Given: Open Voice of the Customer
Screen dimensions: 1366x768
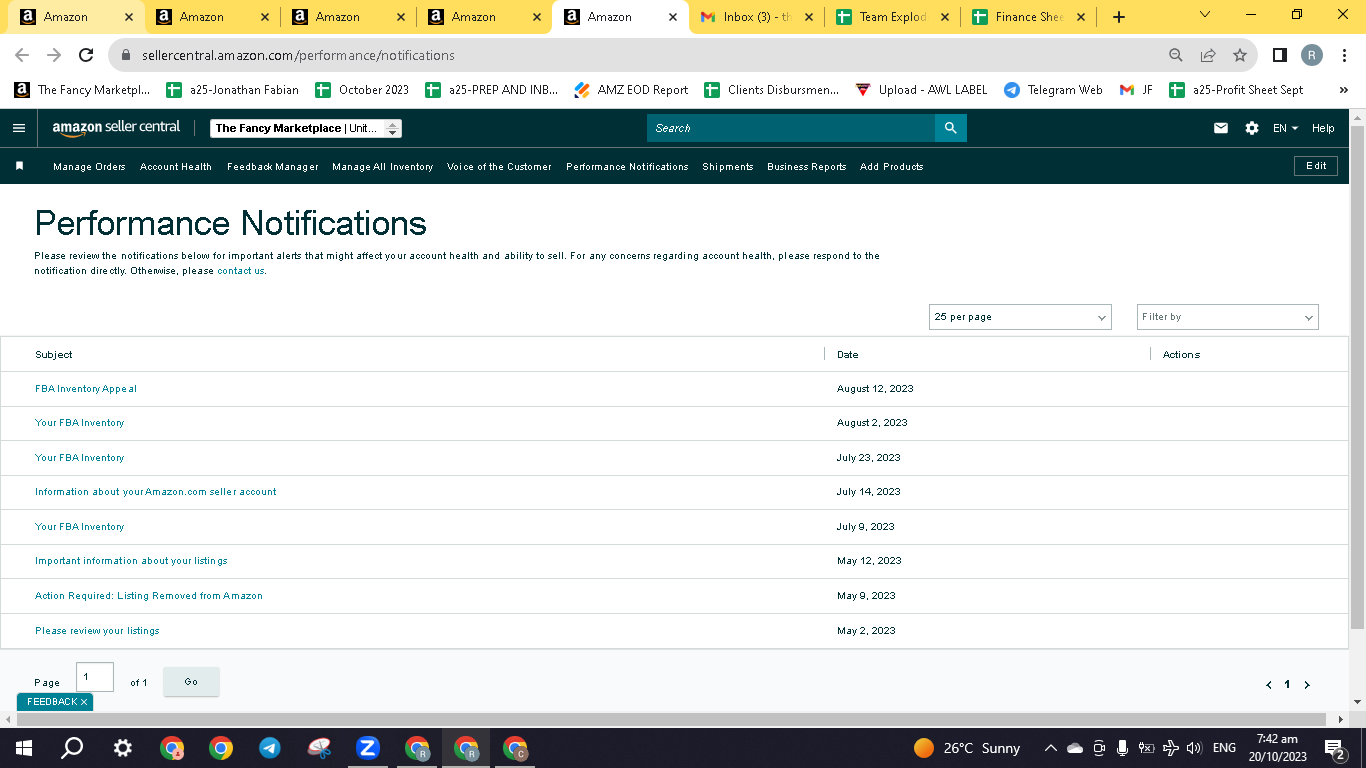Looking at the screenshot, I should point(499,167).
